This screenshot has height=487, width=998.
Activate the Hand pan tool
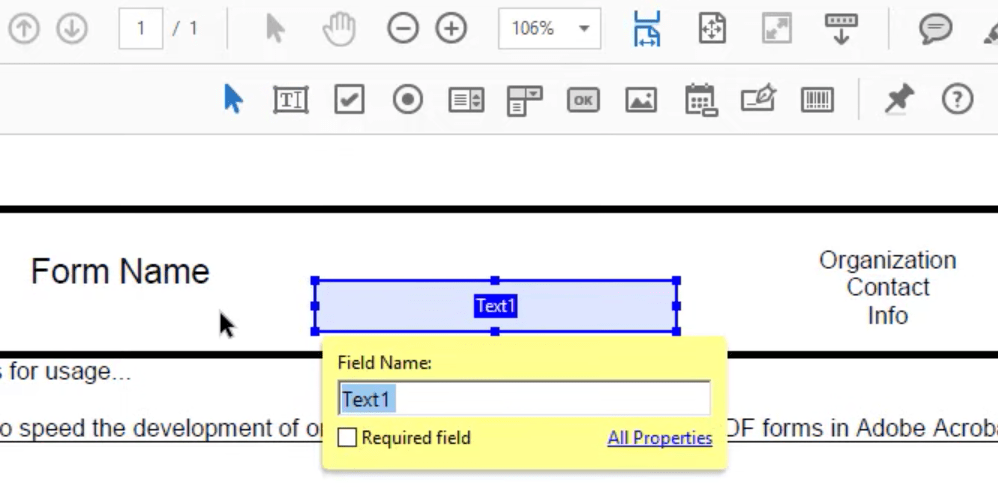(339, 29)
